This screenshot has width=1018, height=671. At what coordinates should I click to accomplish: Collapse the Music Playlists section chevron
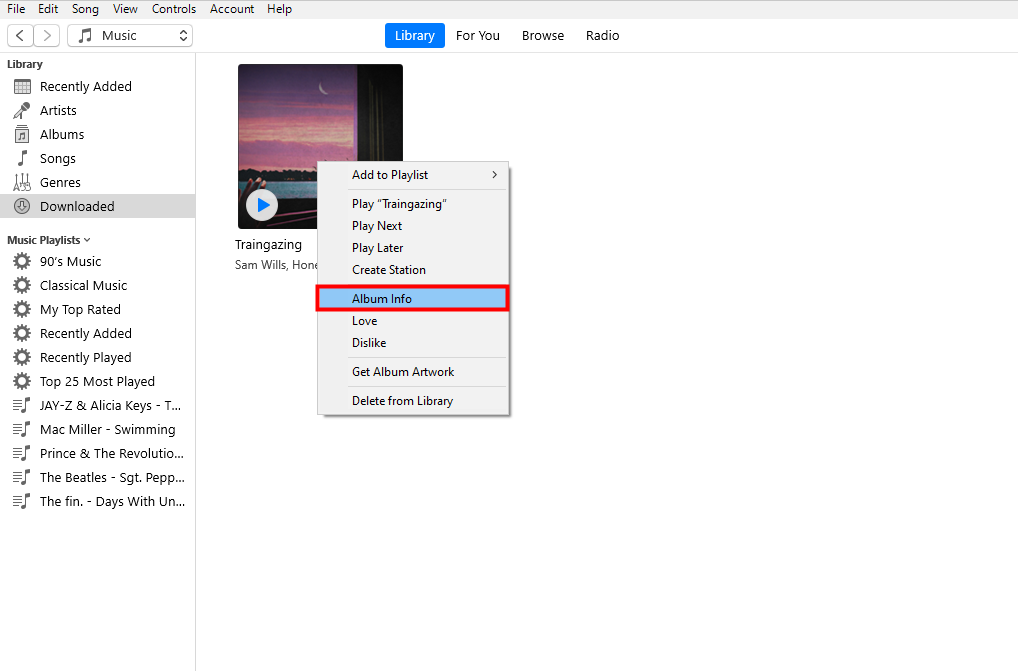pyautogui.click(x=87, y=240)
